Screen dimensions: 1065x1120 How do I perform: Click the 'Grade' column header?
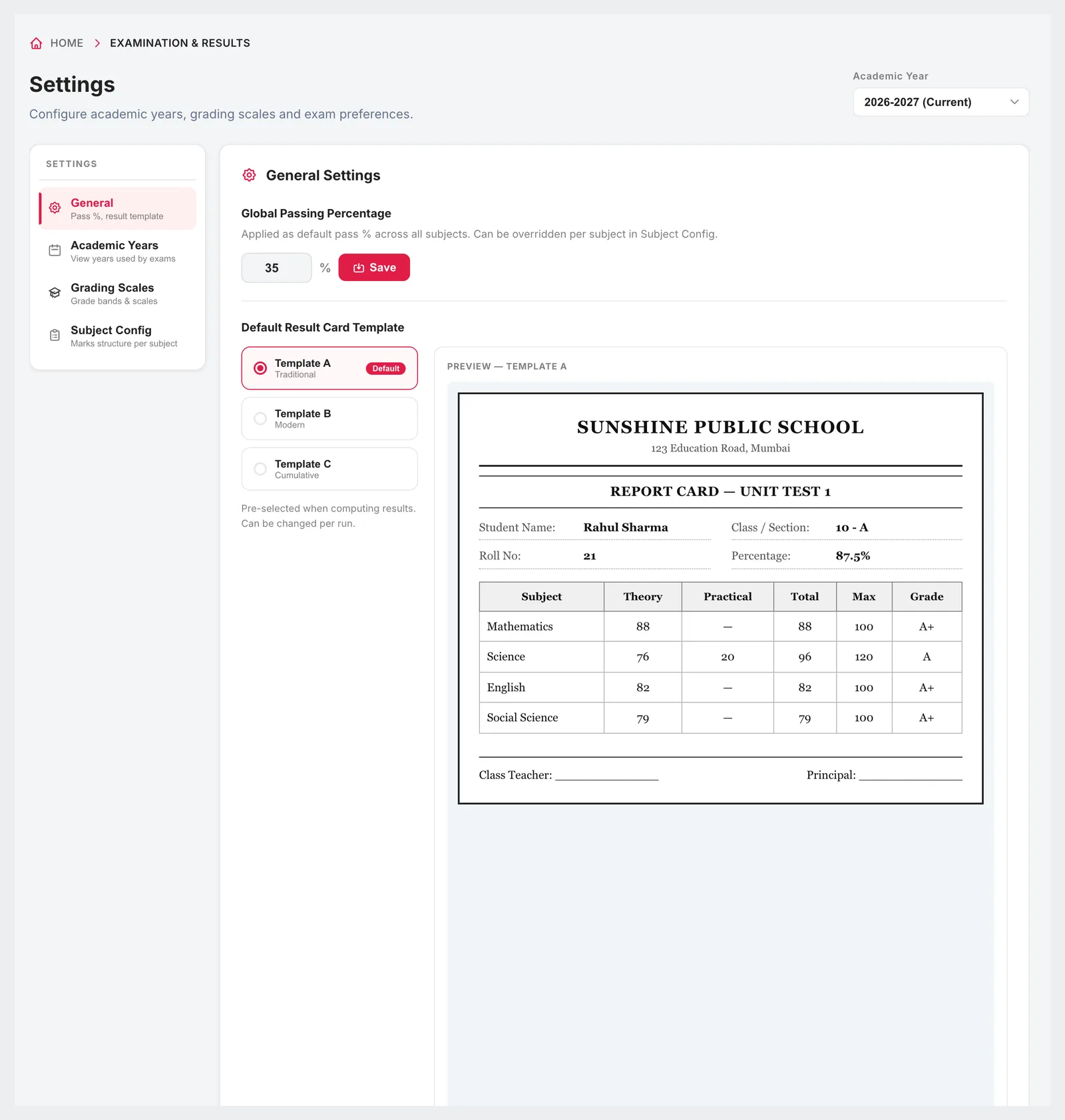click(x=927, y=597)
